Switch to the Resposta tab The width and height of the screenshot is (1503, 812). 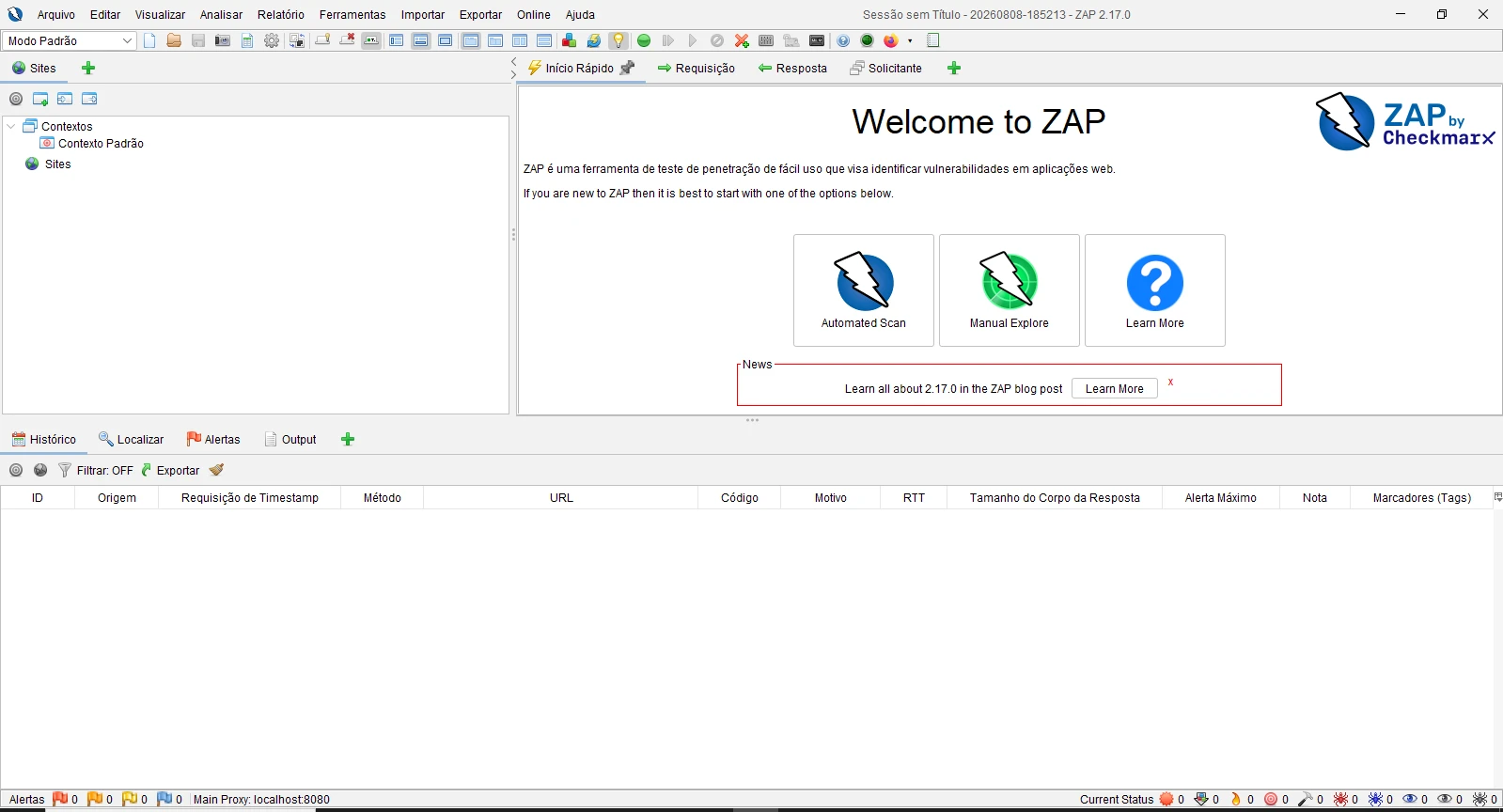click(792, 68)
